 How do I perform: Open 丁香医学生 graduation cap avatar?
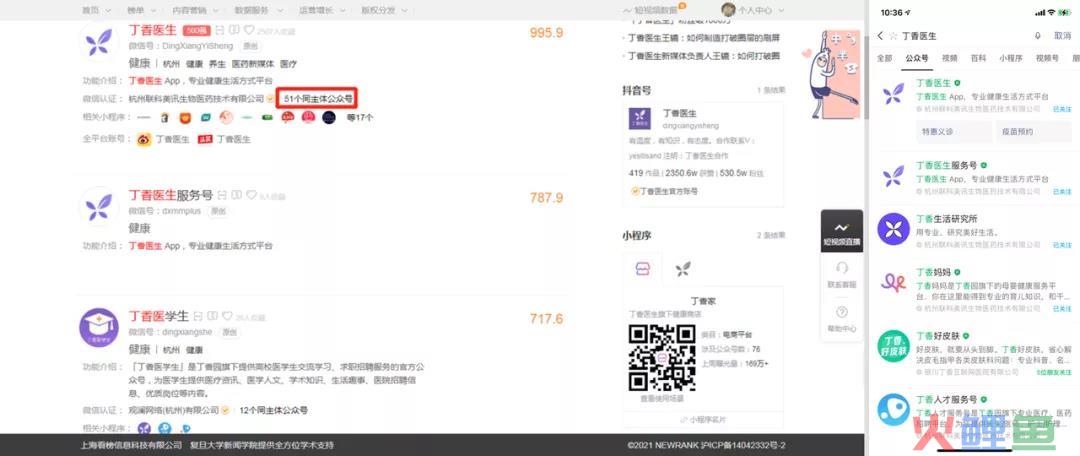(x=99, y=328)
